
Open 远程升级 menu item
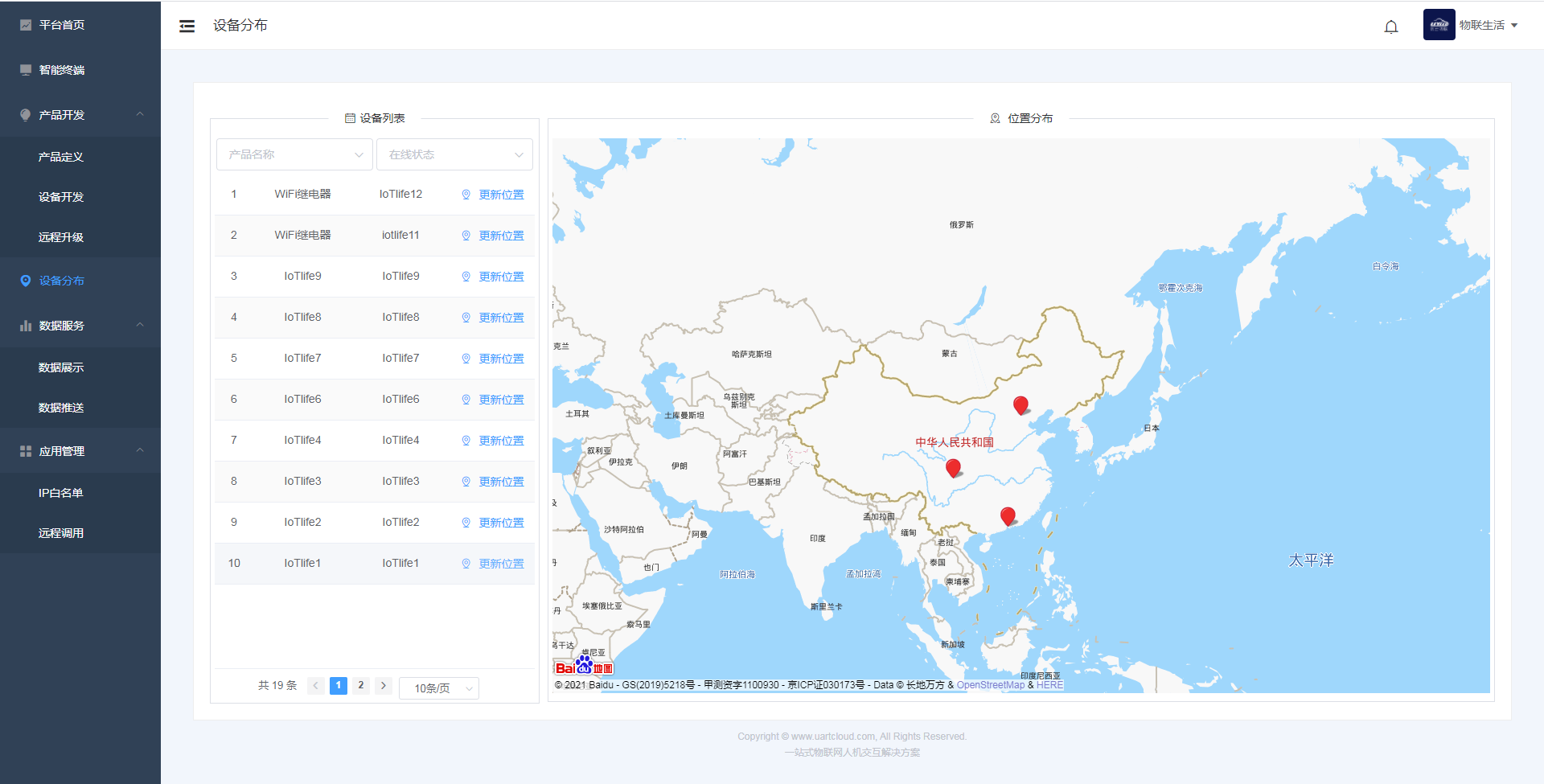coord(80,237)
